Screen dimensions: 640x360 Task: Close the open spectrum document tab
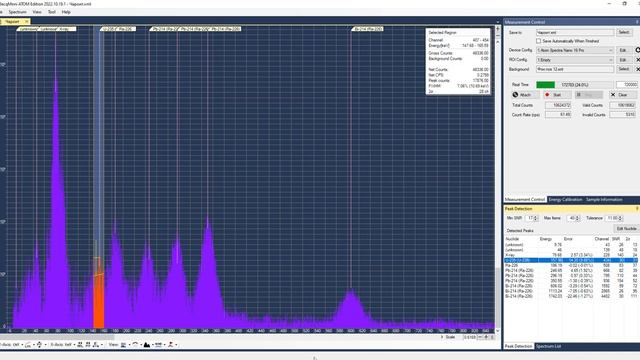click(27, 22)
